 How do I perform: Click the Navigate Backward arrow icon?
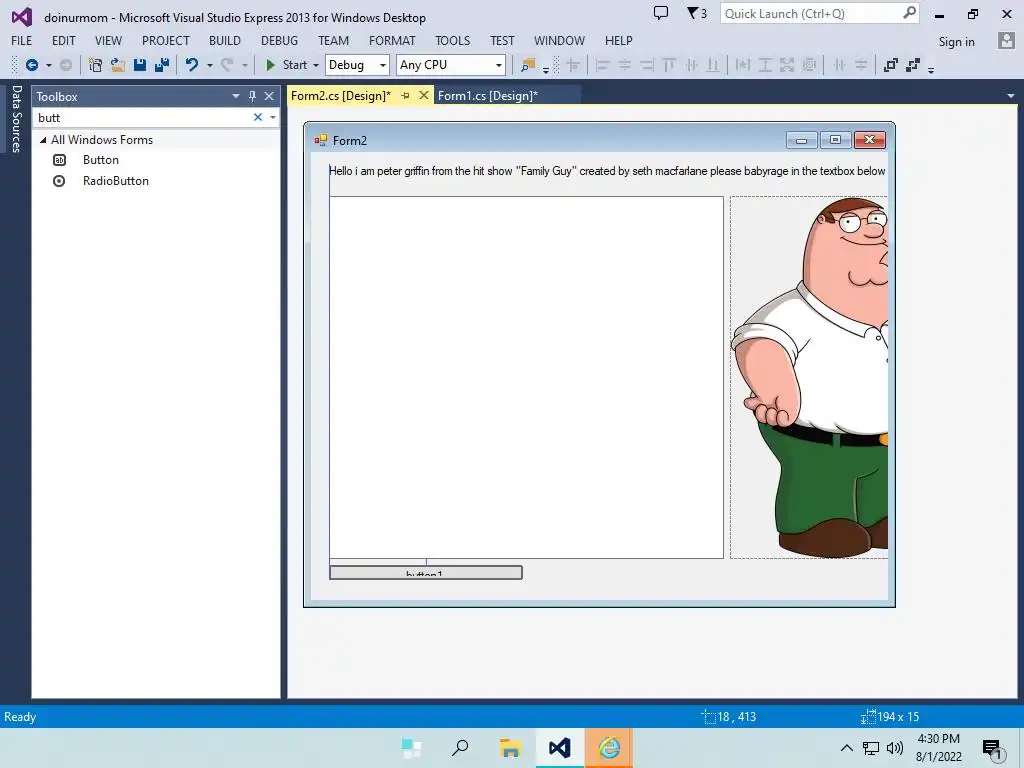(31, 65)
